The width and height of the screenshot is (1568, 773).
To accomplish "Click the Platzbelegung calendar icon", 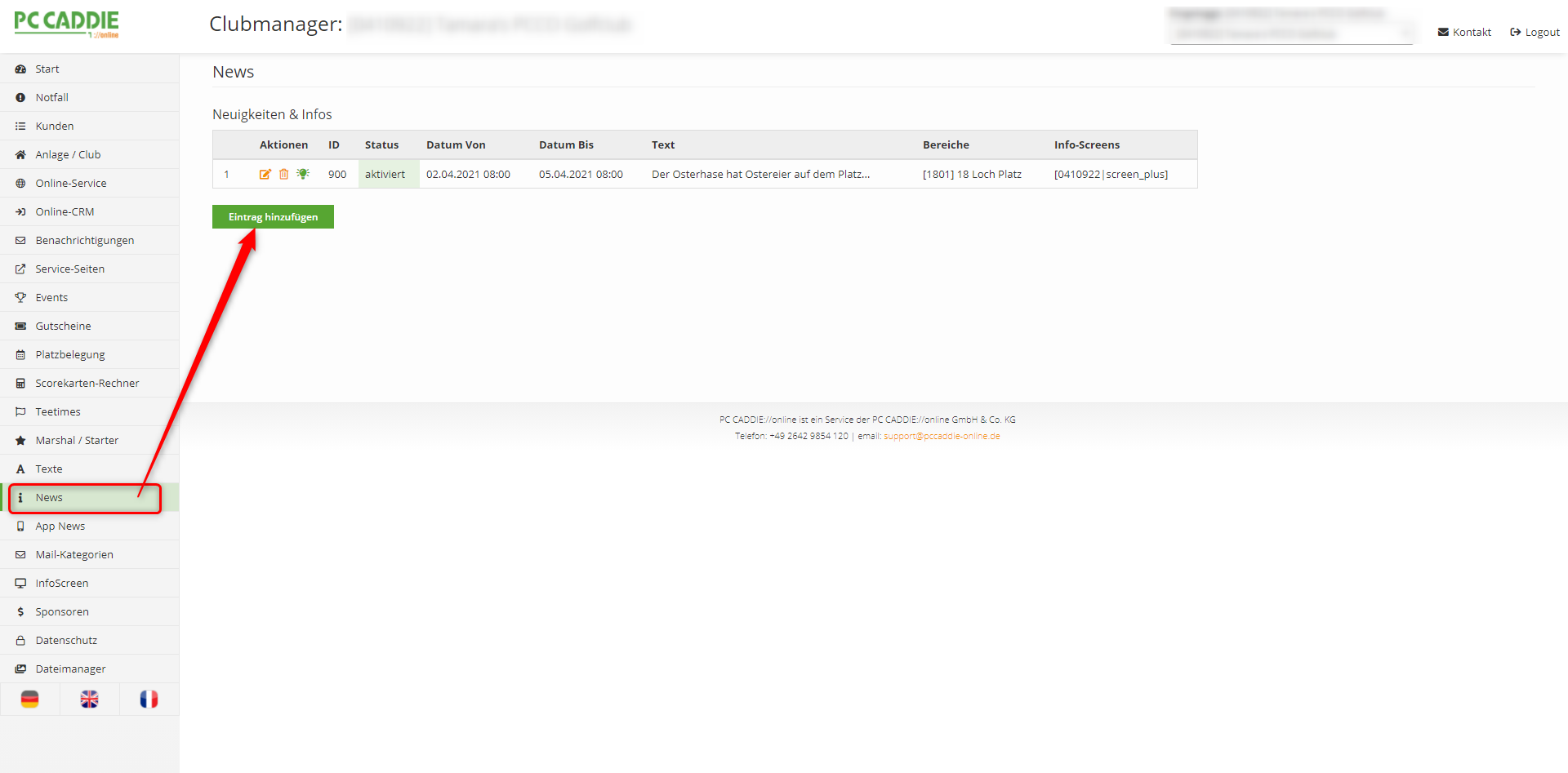I will pos(20,355).
